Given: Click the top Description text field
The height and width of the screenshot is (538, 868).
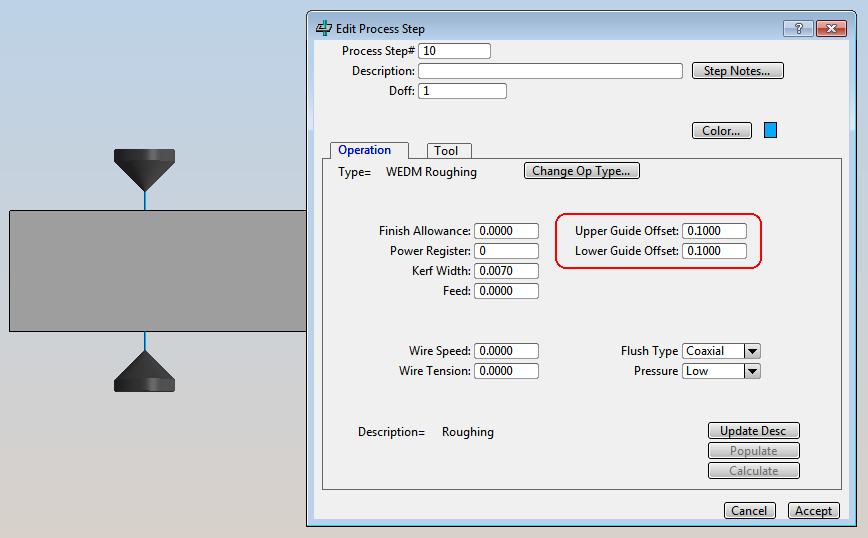Looking at the screenshot, I should click(550, 71).
